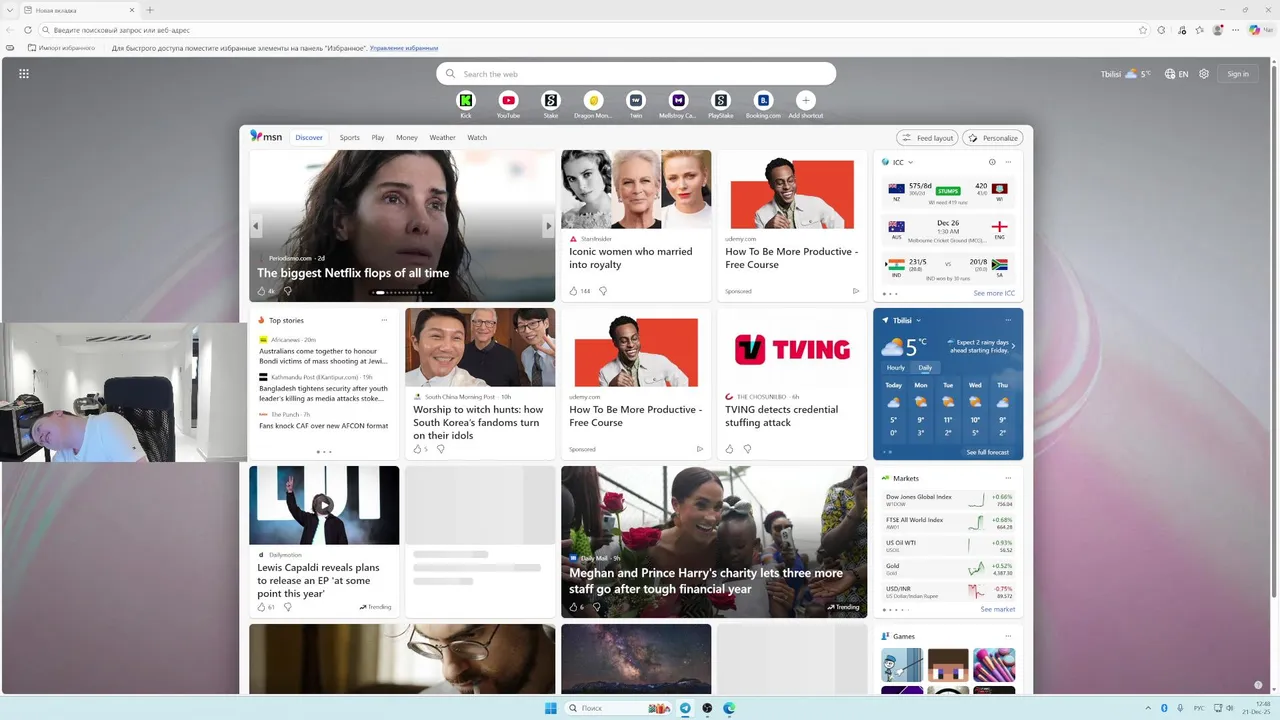Screen dimensions: 1280x720
Task: Click the Feed layout button
Action: click(x=927, y=138)
